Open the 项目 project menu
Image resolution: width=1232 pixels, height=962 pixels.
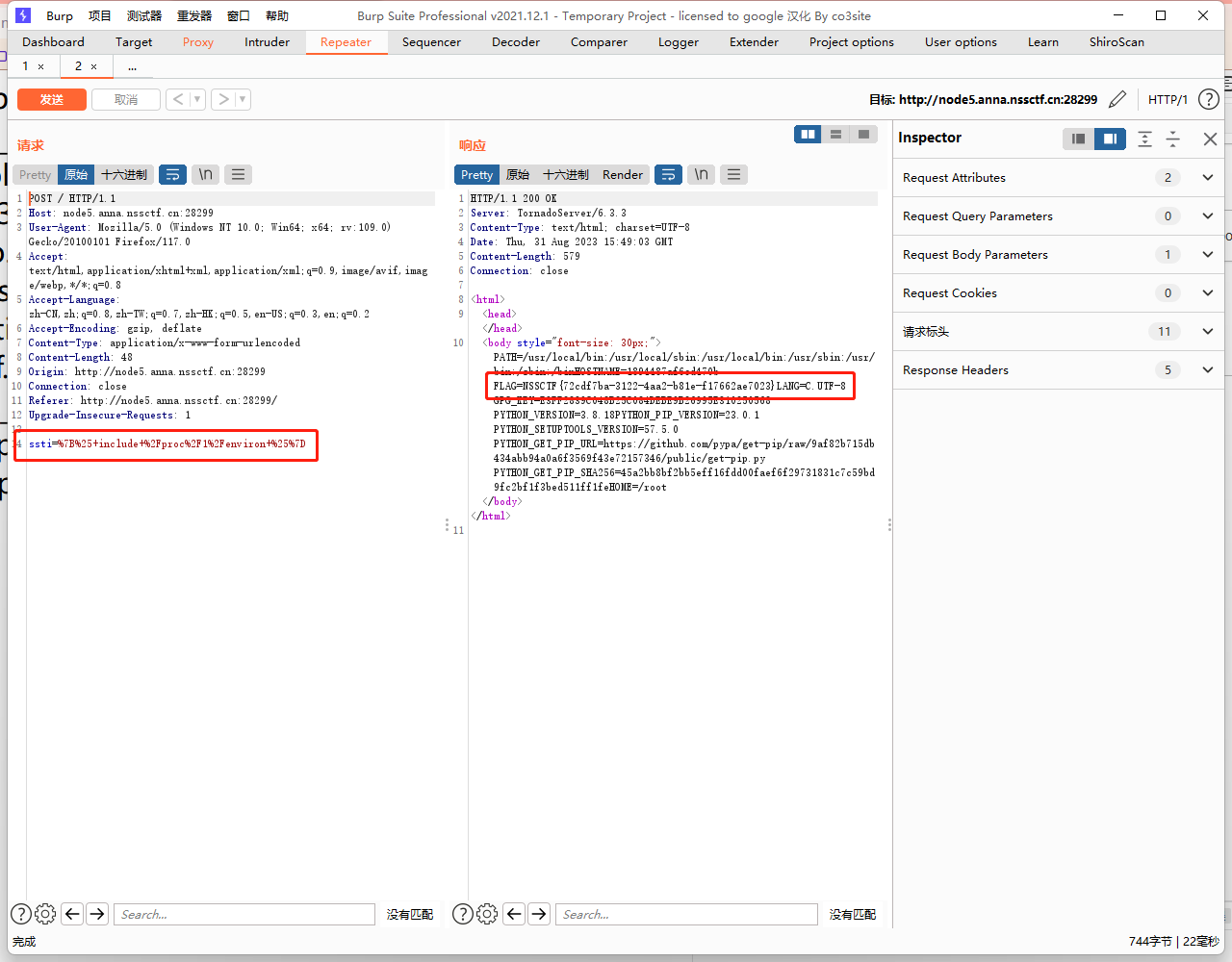(100, 15)
